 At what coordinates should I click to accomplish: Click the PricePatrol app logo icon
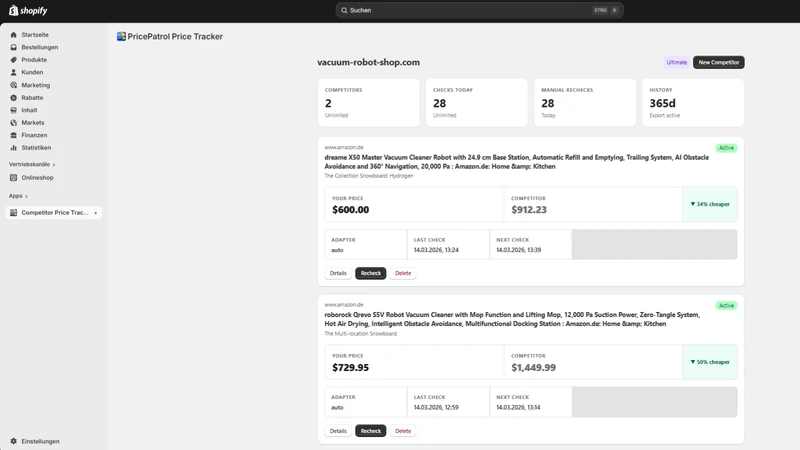point(121,36)
